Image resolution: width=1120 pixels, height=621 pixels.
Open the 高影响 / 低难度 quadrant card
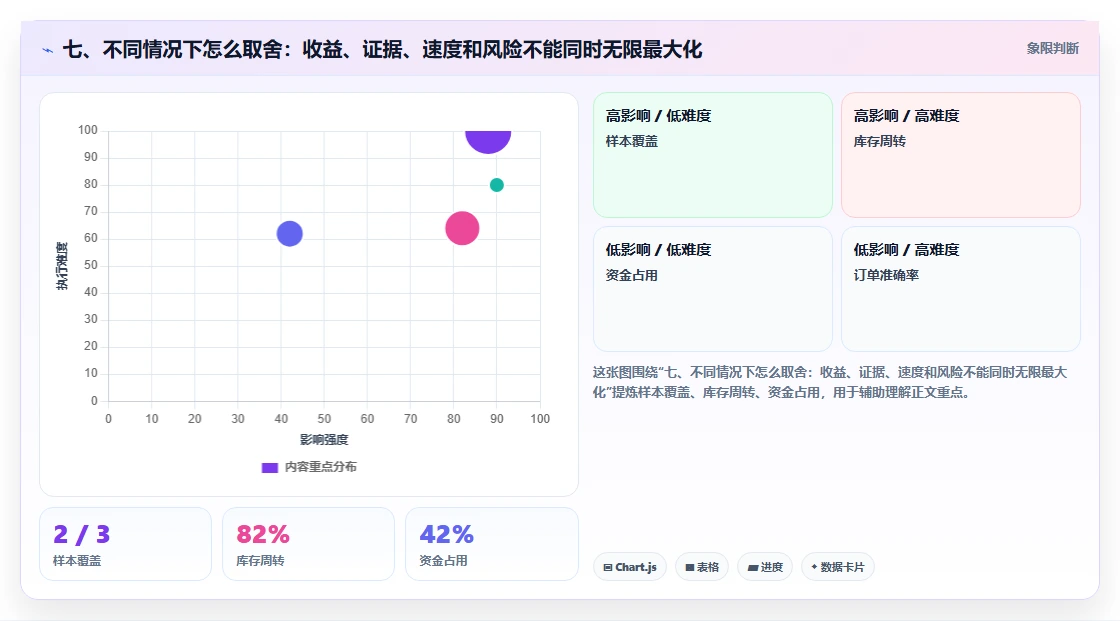tap(713, 155)
